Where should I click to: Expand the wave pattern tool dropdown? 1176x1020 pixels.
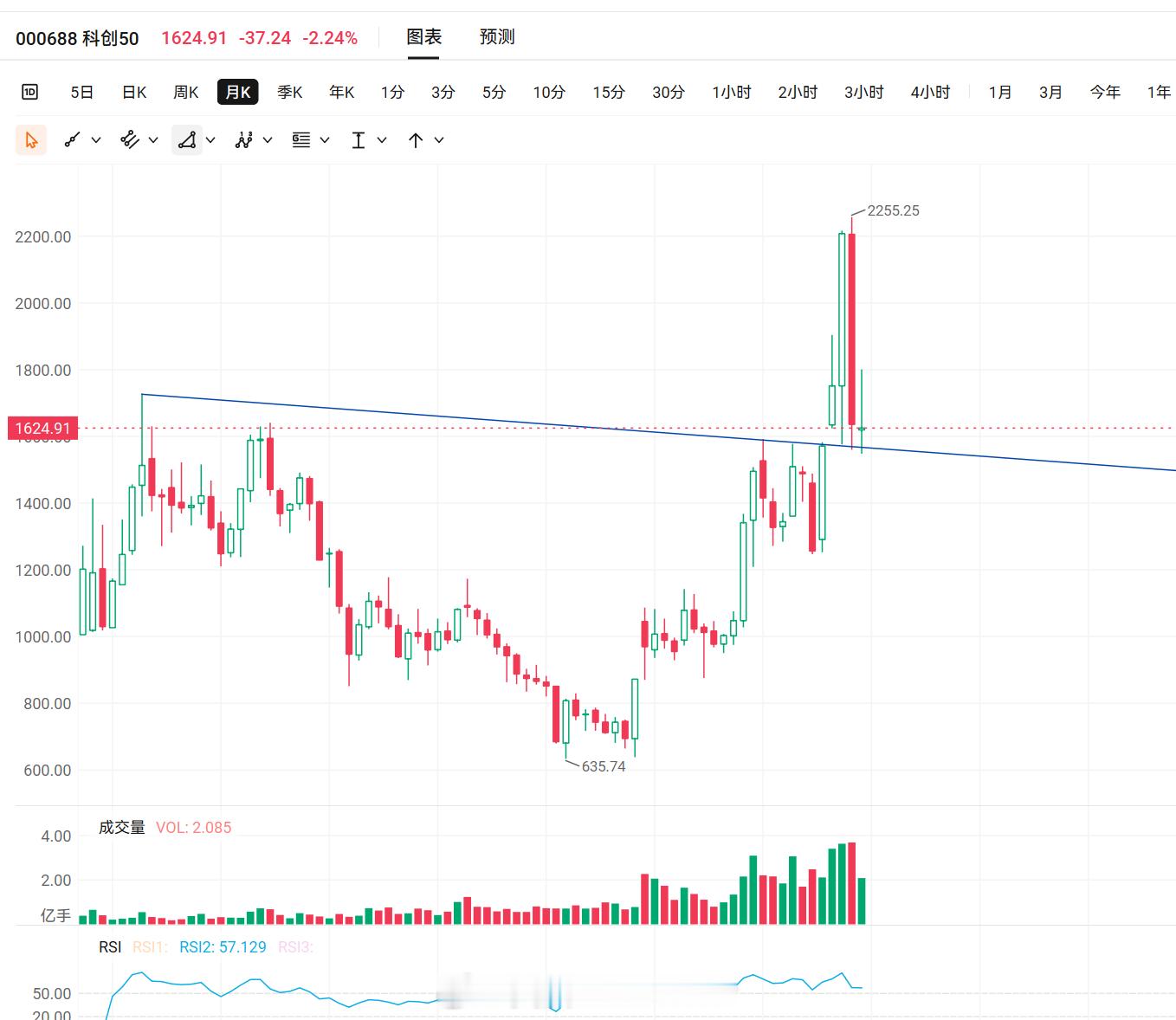click(x=268, y=139)
